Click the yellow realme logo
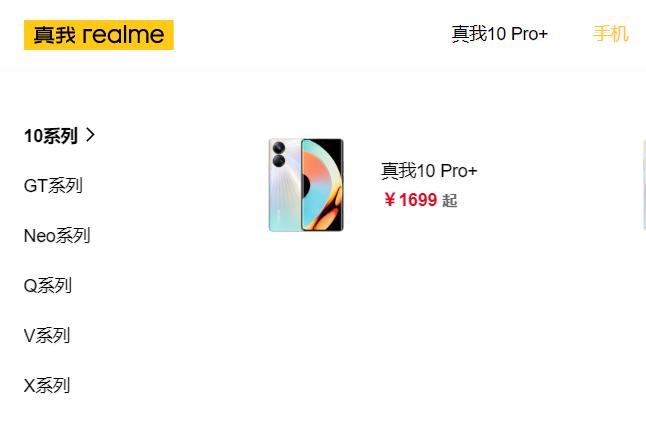 [x=99, y=35]
